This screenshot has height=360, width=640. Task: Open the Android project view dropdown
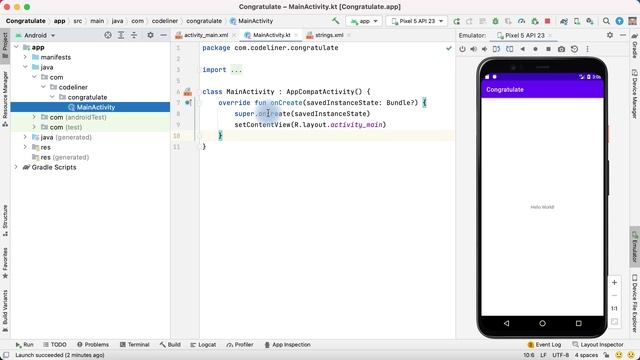[x=35, y=36]
